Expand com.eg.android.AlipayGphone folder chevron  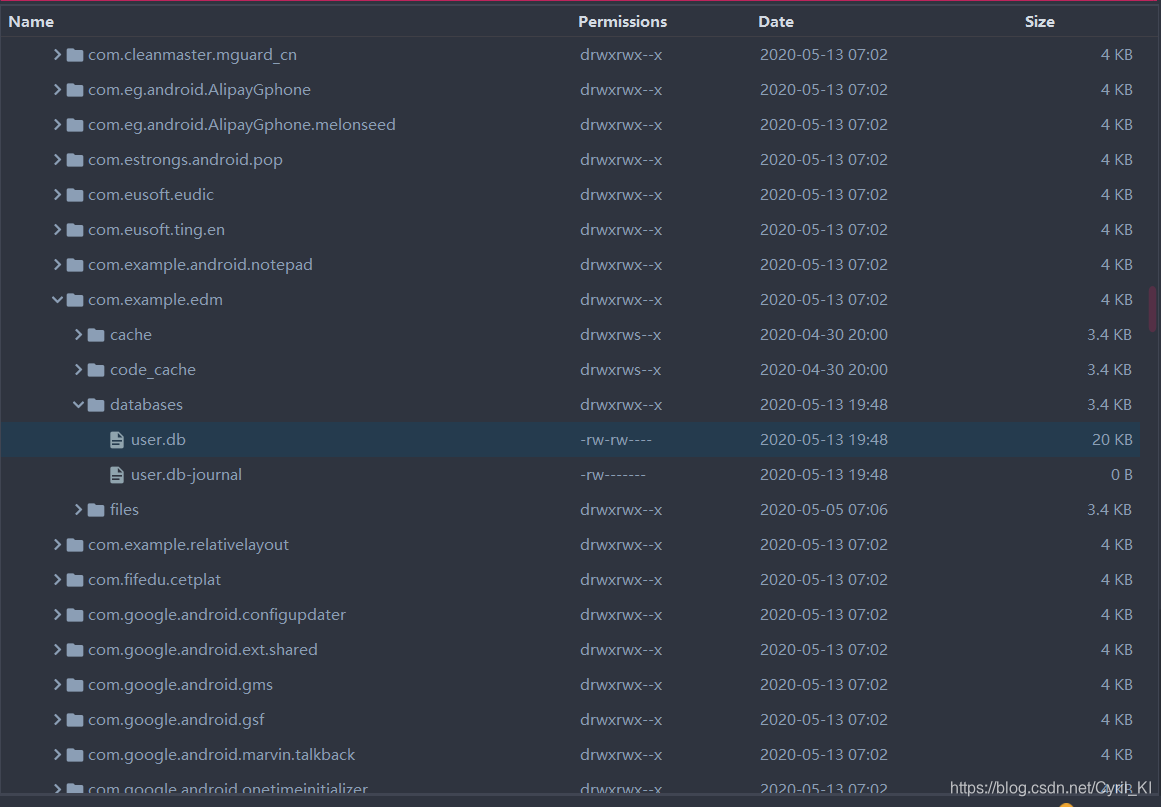[57, 90]
